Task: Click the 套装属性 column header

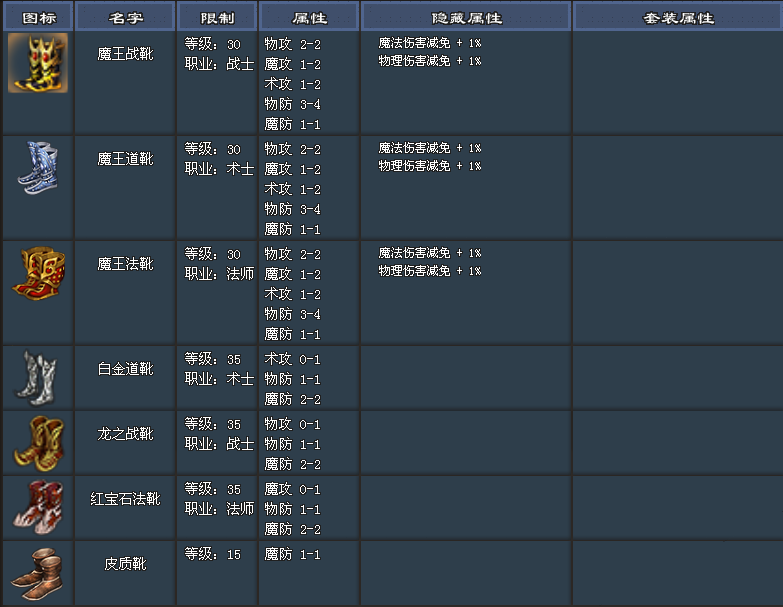Action: point(678,18)
